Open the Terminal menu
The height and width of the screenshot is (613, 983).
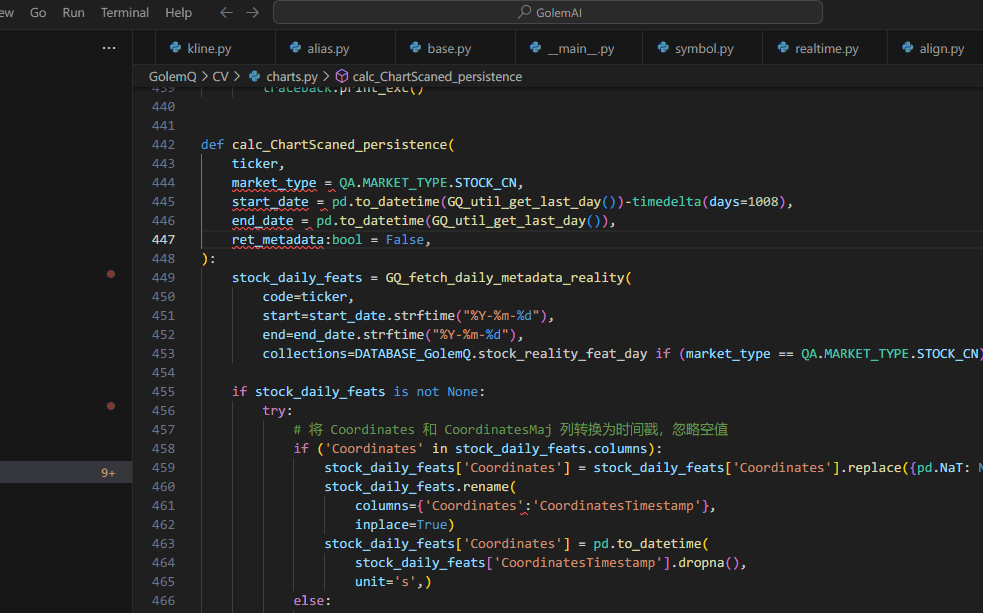click(x=125, y=13)
